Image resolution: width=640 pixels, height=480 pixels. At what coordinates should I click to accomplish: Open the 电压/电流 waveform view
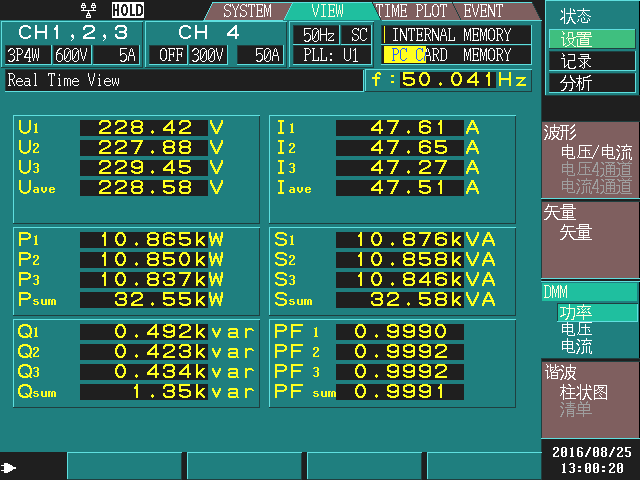597,153
